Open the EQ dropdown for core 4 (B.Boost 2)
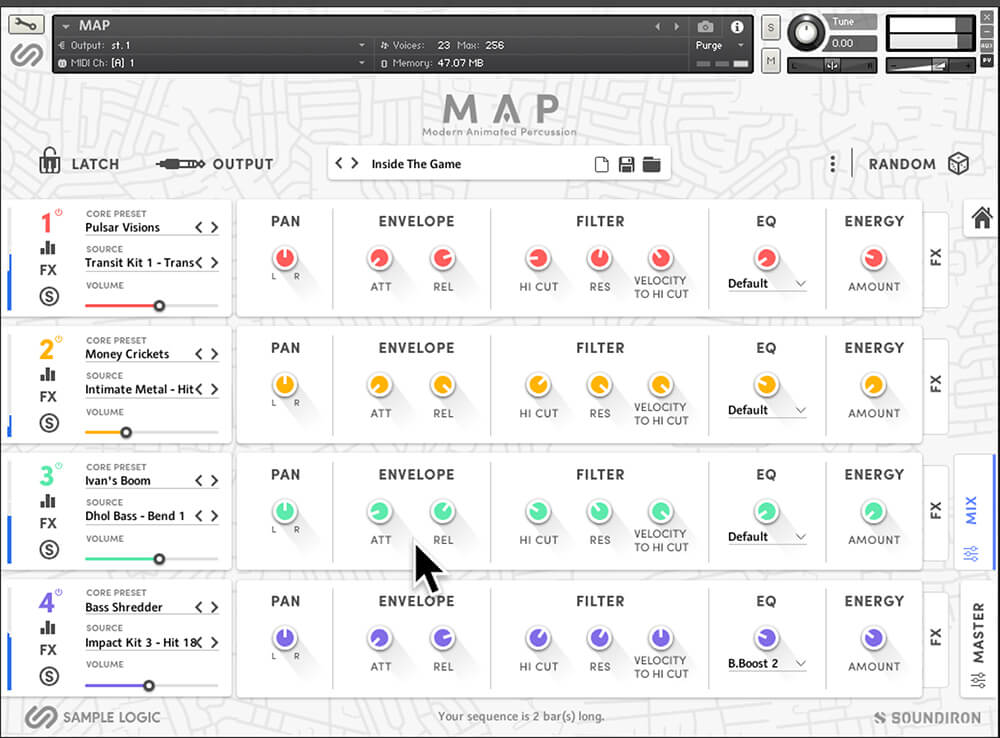This screenshot has width=1000, height=738. coord(767,663)
